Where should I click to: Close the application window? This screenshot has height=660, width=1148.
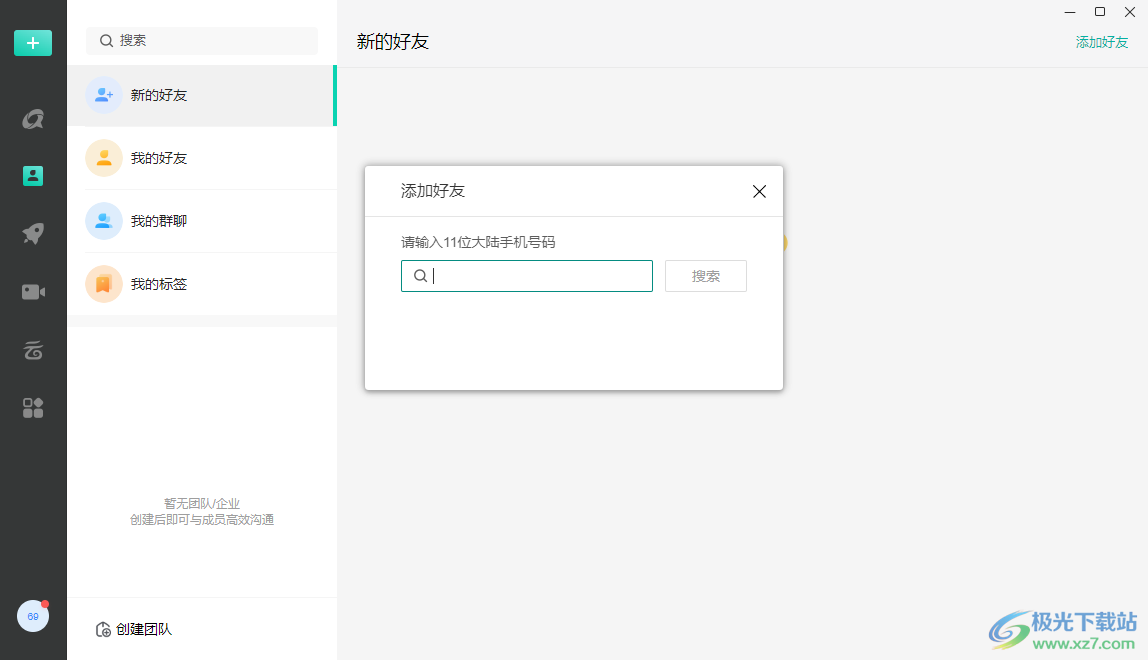coord(1130,12)
